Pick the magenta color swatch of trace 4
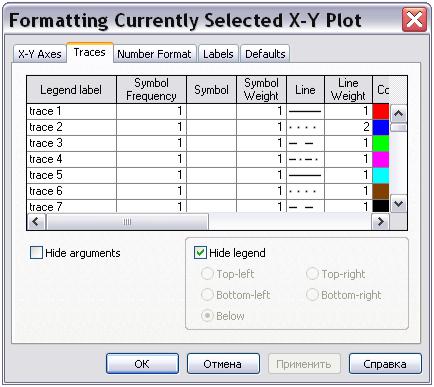 [x=381, y=159]
